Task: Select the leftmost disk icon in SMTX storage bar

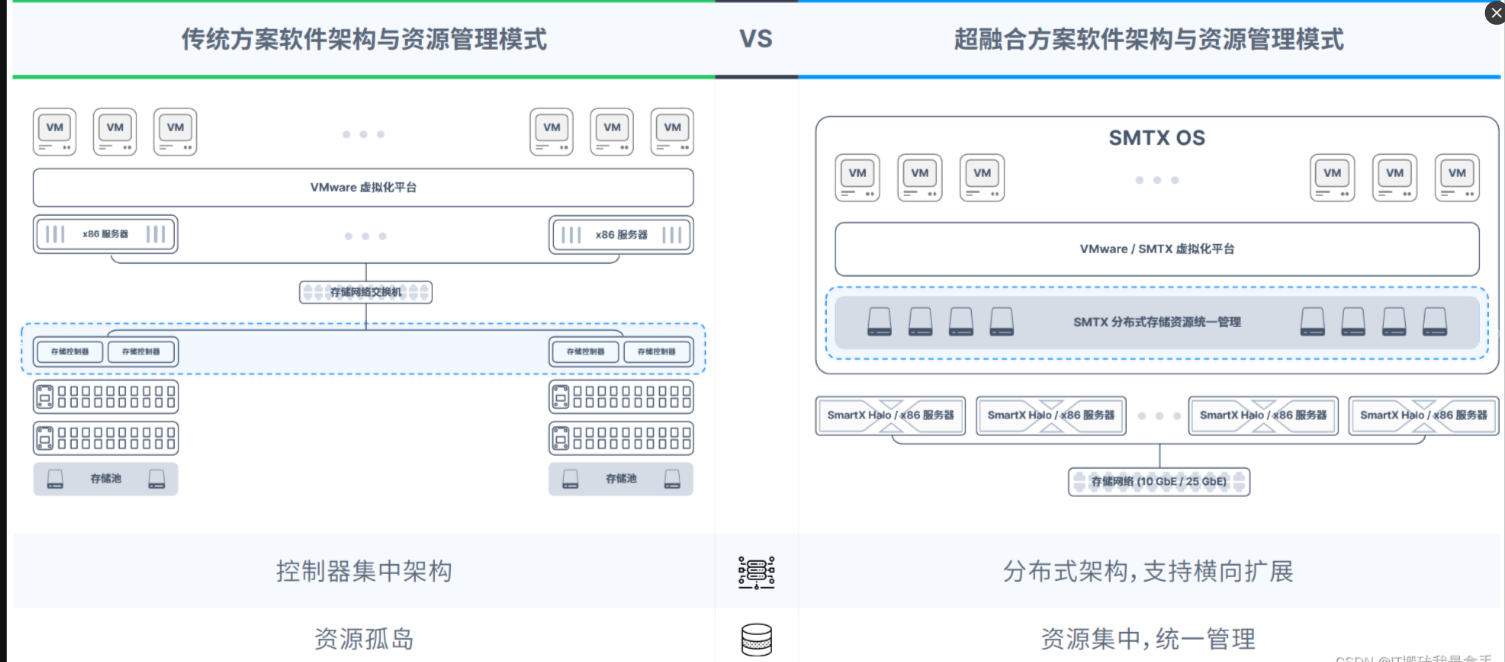Action: [x=879, y=322]
